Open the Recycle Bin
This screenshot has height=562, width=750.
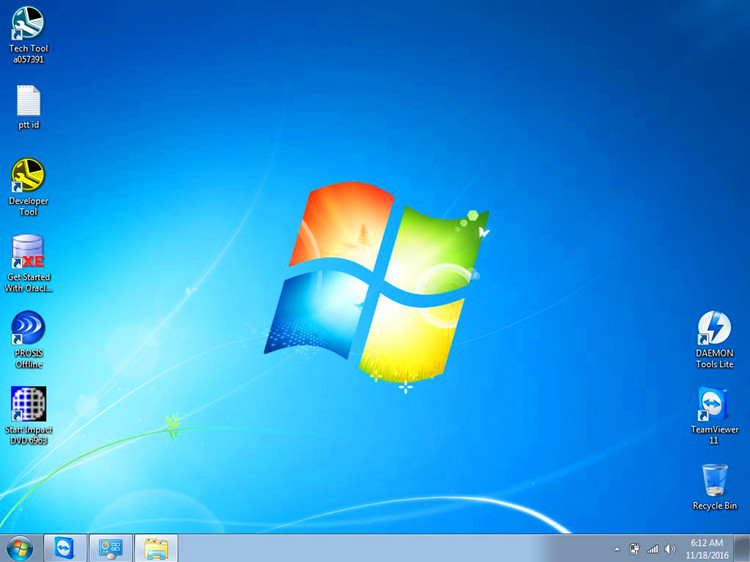715,487
